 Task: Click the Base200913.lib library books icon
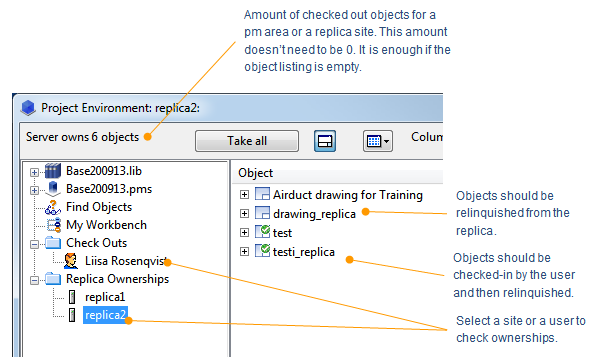(53, 171)
